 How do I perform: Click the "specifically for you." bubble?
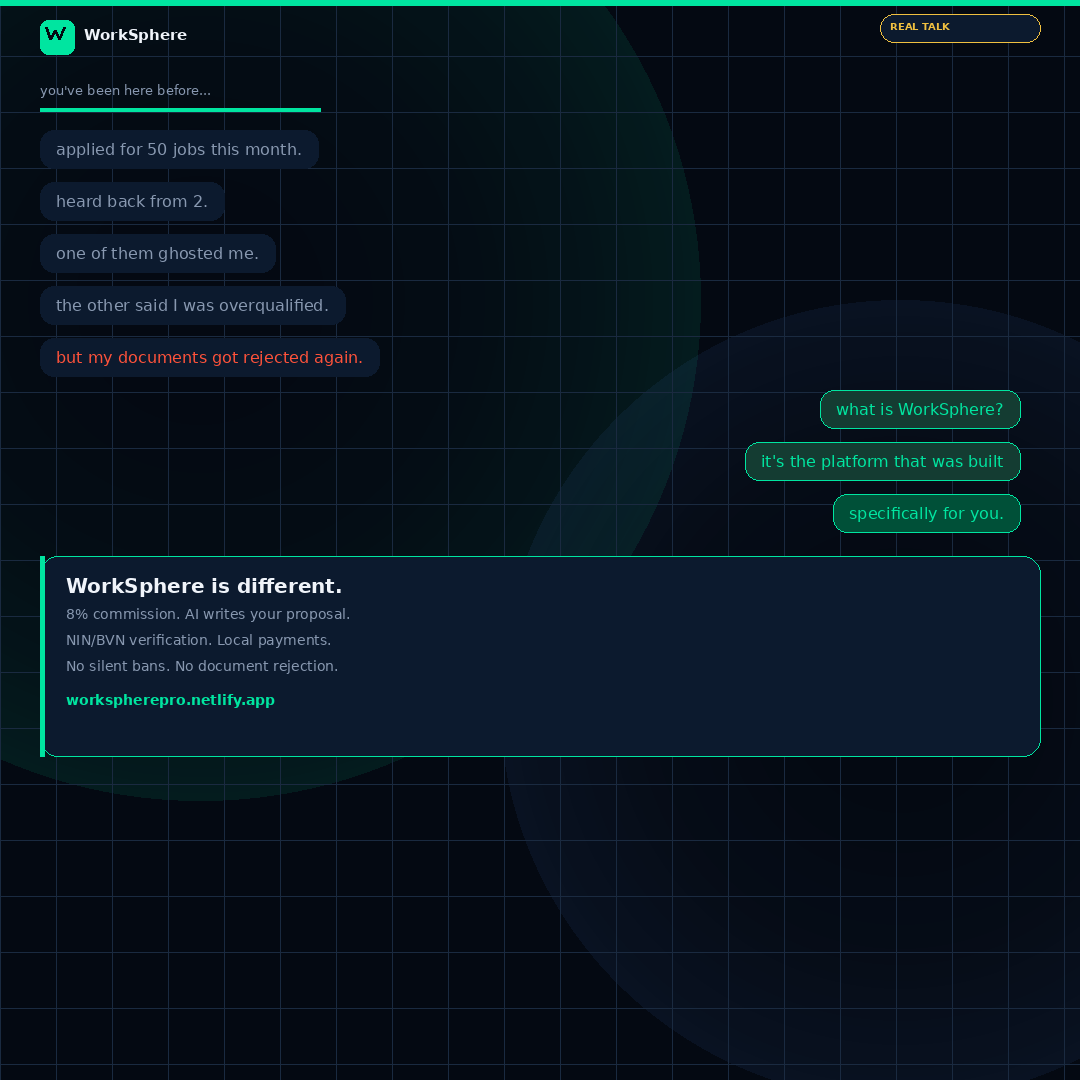coord(926,513)
